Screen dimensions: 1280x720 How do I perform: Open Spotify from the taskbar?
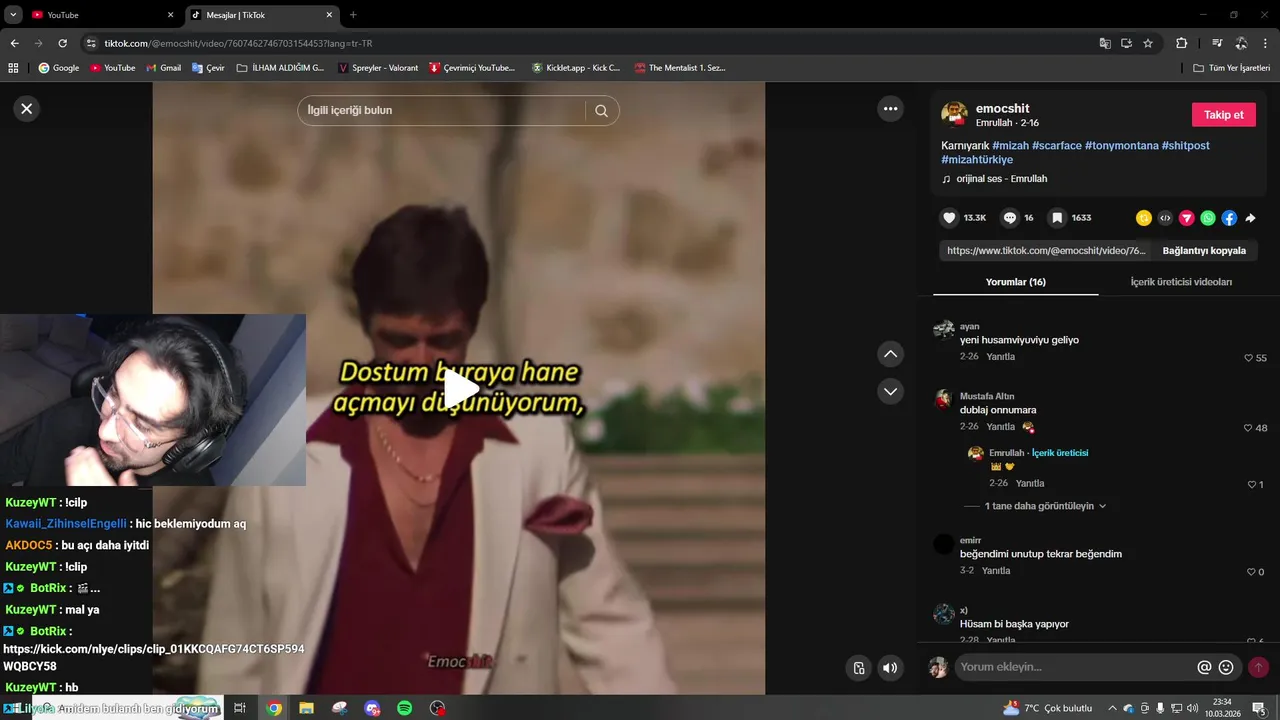point(405,708)
